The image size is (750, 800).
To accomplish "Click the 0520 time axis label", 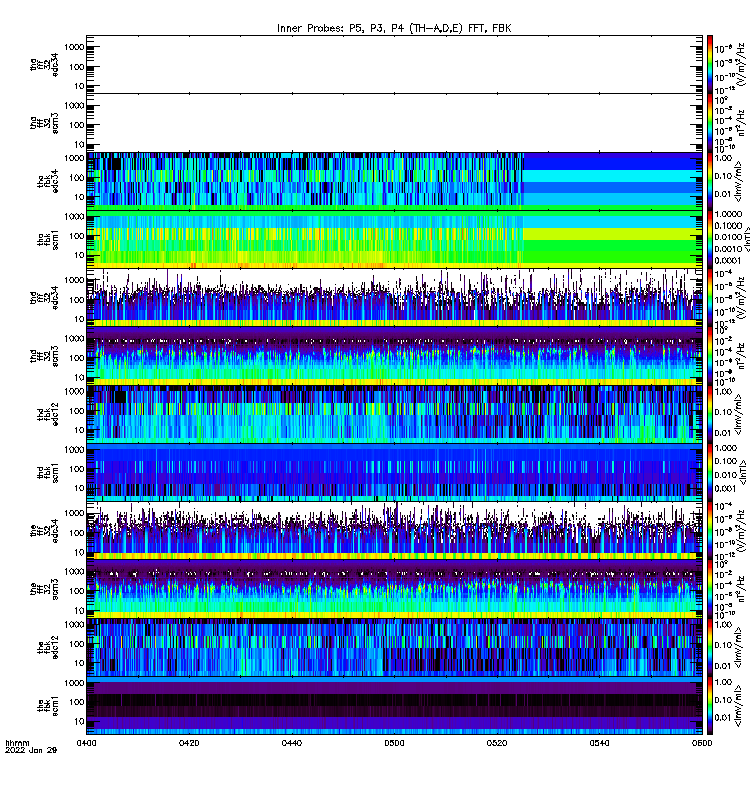I will click(x=497, y=743).
